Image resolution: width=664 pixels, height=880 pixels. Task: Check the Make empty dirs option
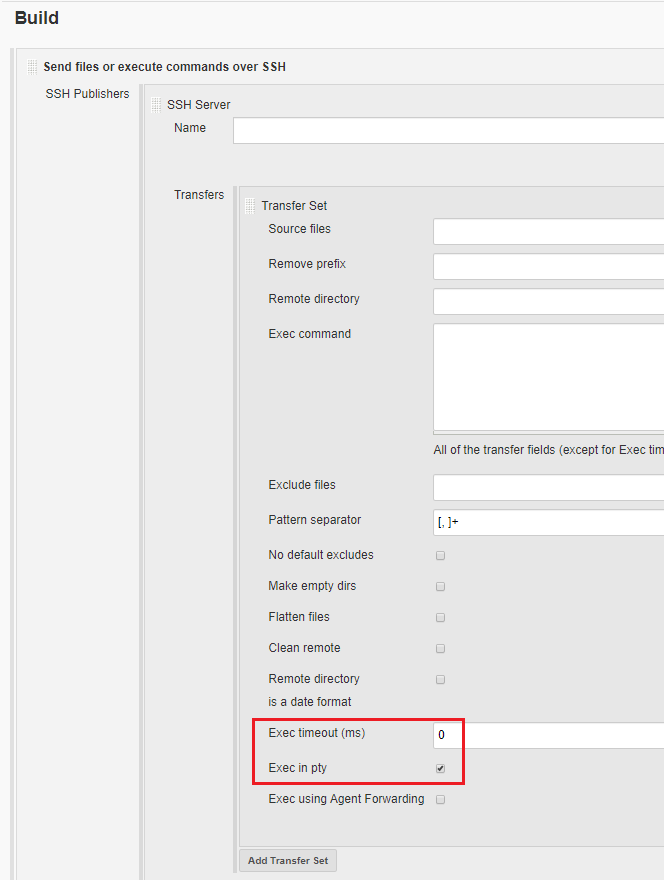point(441,586)
